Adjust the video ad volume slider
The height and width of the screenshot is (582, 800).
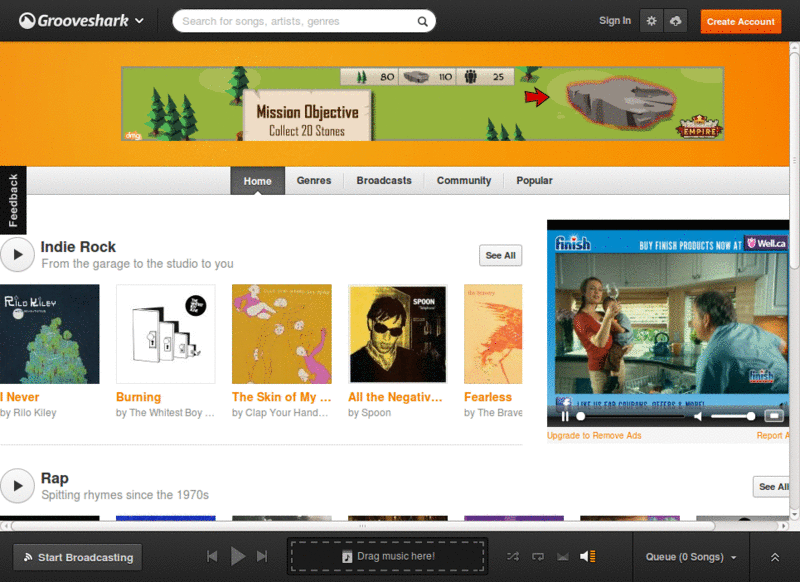click(733, 416)
